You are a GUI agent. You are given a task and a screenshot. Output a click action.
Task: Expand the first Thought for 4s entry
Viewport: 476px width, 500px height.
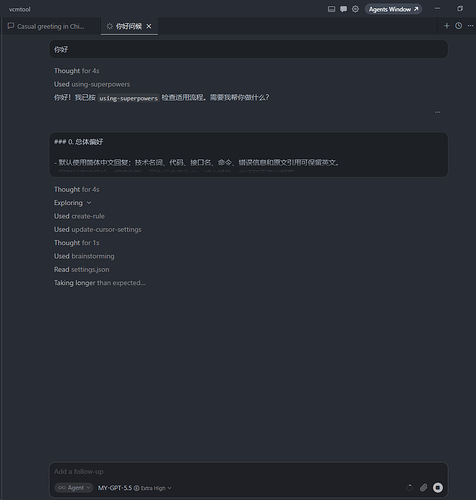tap(77, 71)
